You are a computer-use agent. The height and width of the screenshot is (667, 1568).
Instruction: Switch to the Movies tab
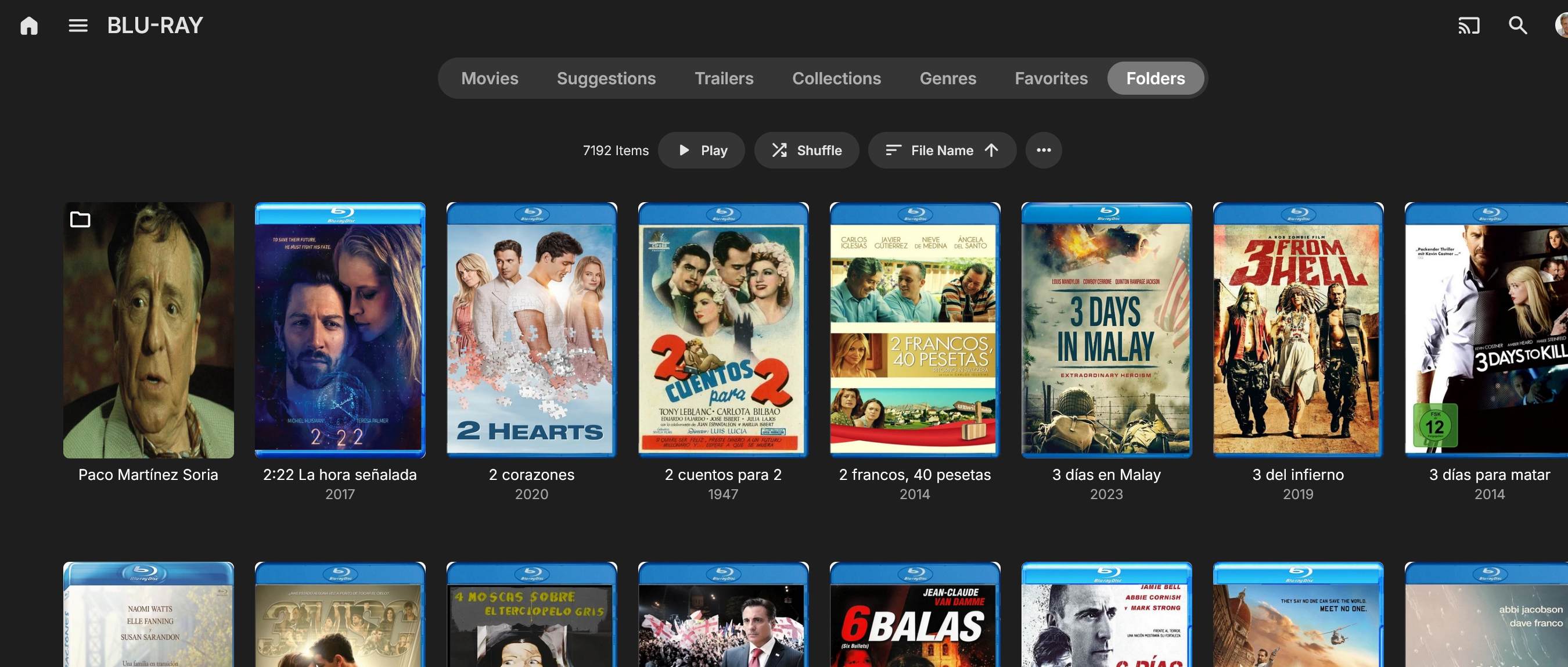tap(490, 78)
